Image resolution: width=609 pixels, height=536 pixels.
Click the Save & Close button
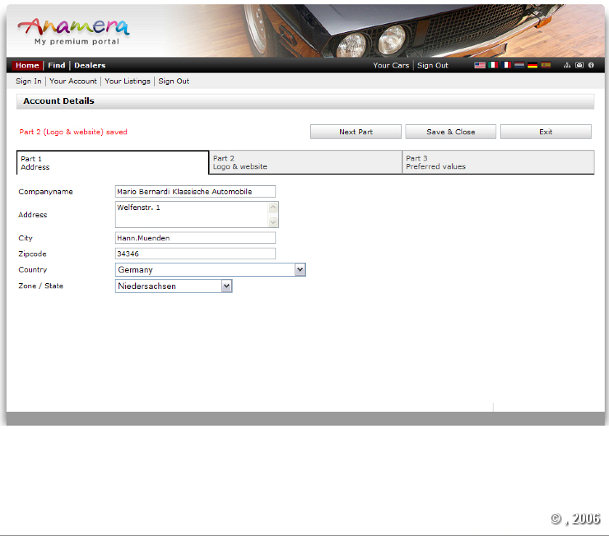(451, 132)
